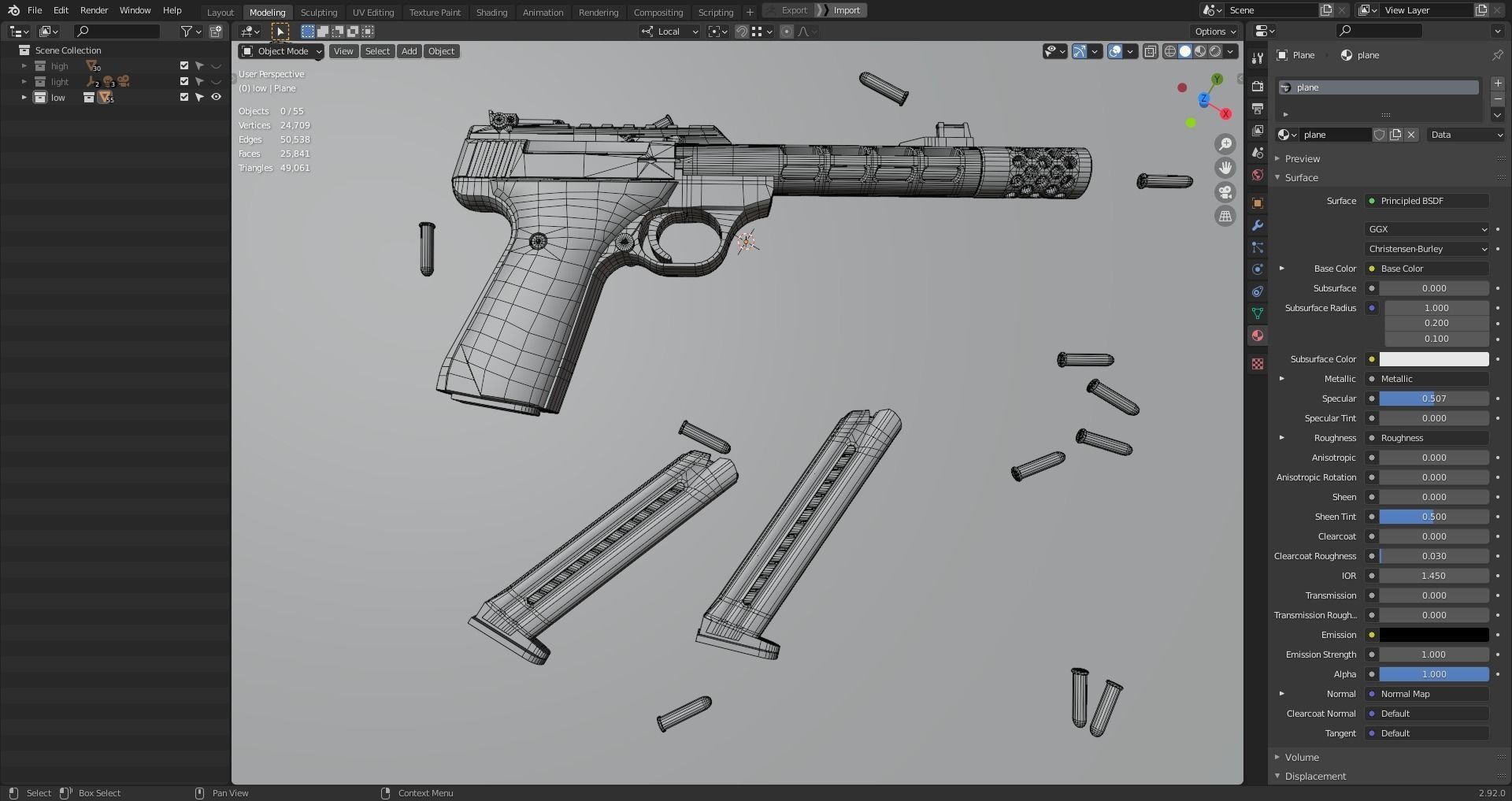Uncheck the low collection checkbox
The image size is (1512, 801).
point(184,98)
